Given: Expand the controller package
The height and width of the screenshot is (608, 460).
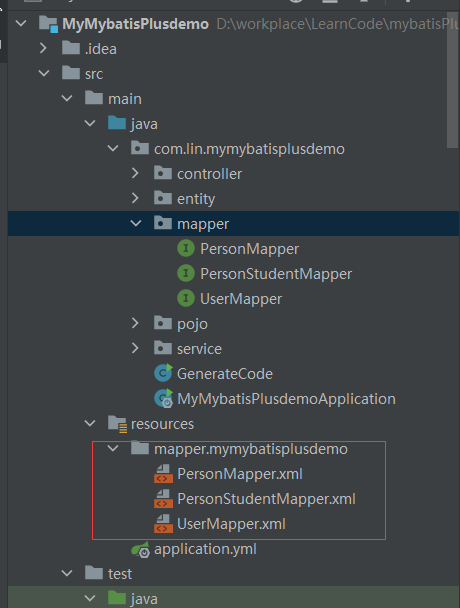Looking at the screenshot, I should 135,173.
